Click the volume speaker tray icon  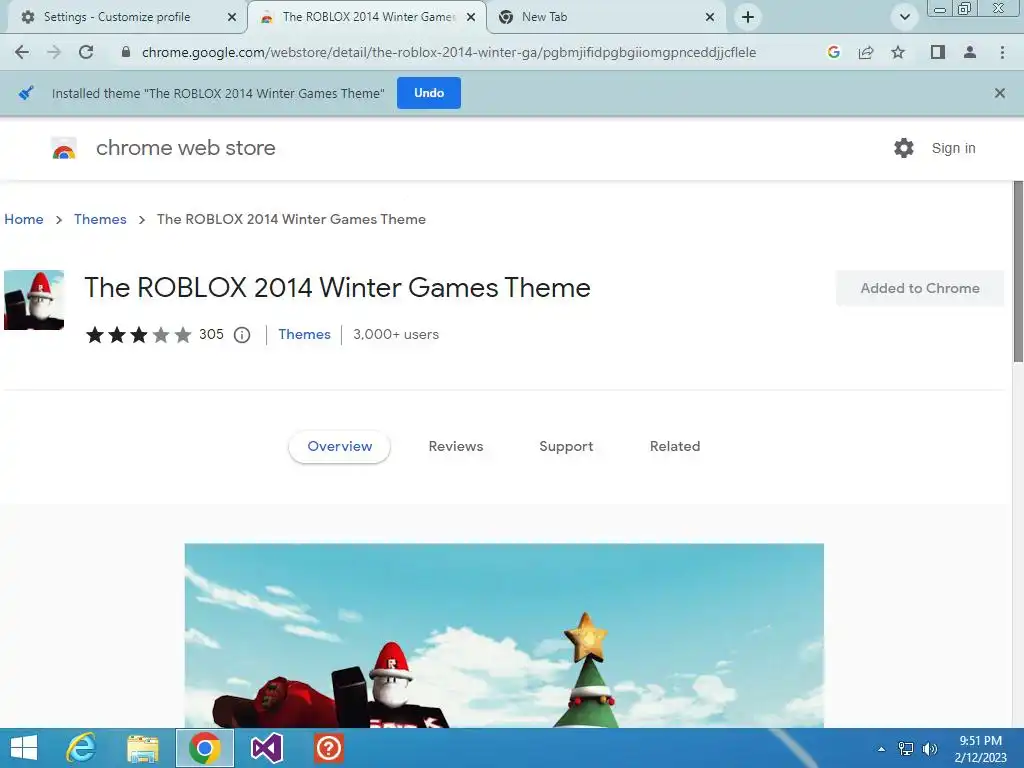929,749
